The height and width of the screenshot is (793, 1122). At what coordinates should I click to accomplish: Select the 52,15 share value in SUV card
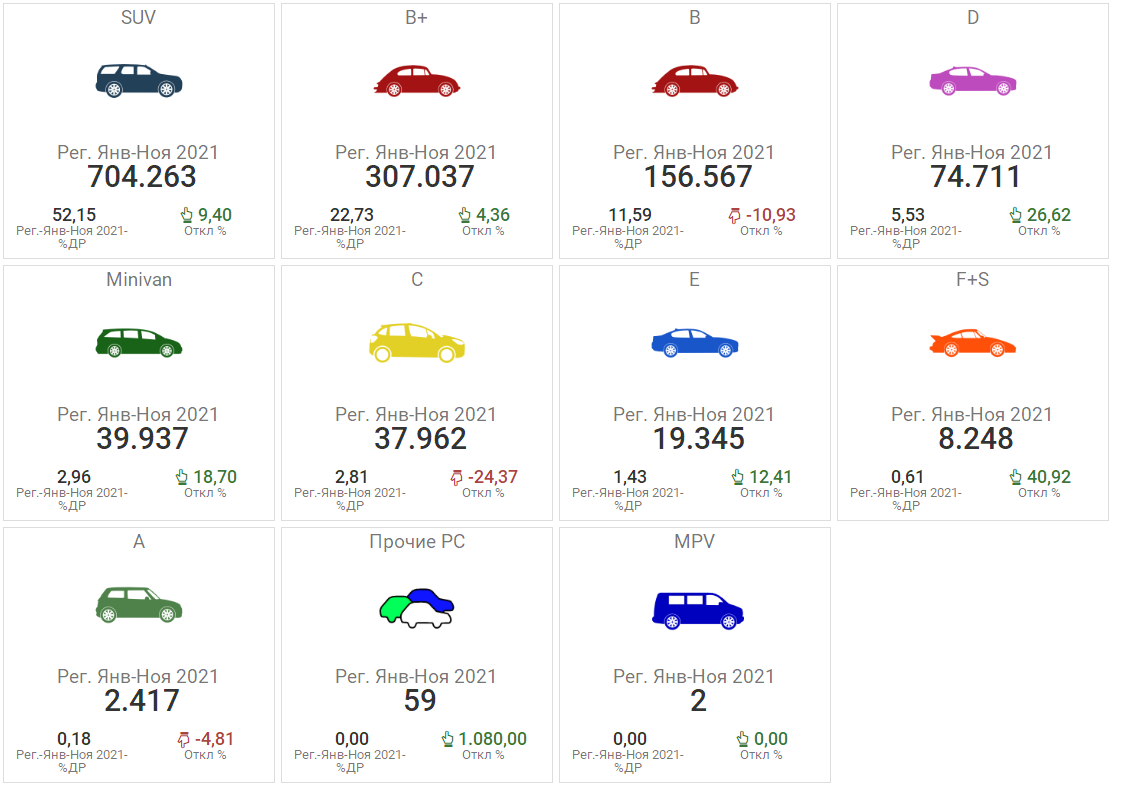pos(74,215)
